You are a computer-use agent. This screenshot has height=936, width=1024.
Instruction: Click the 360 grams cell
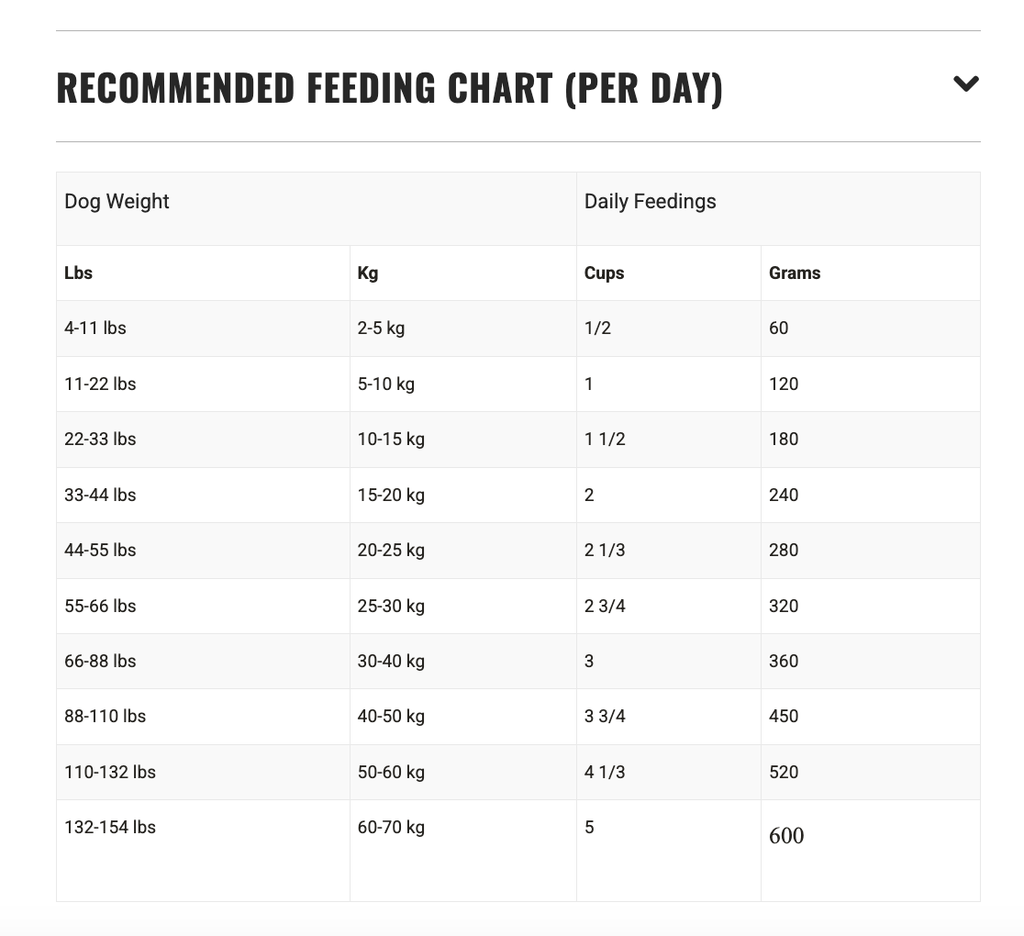(x=784, y=661)
